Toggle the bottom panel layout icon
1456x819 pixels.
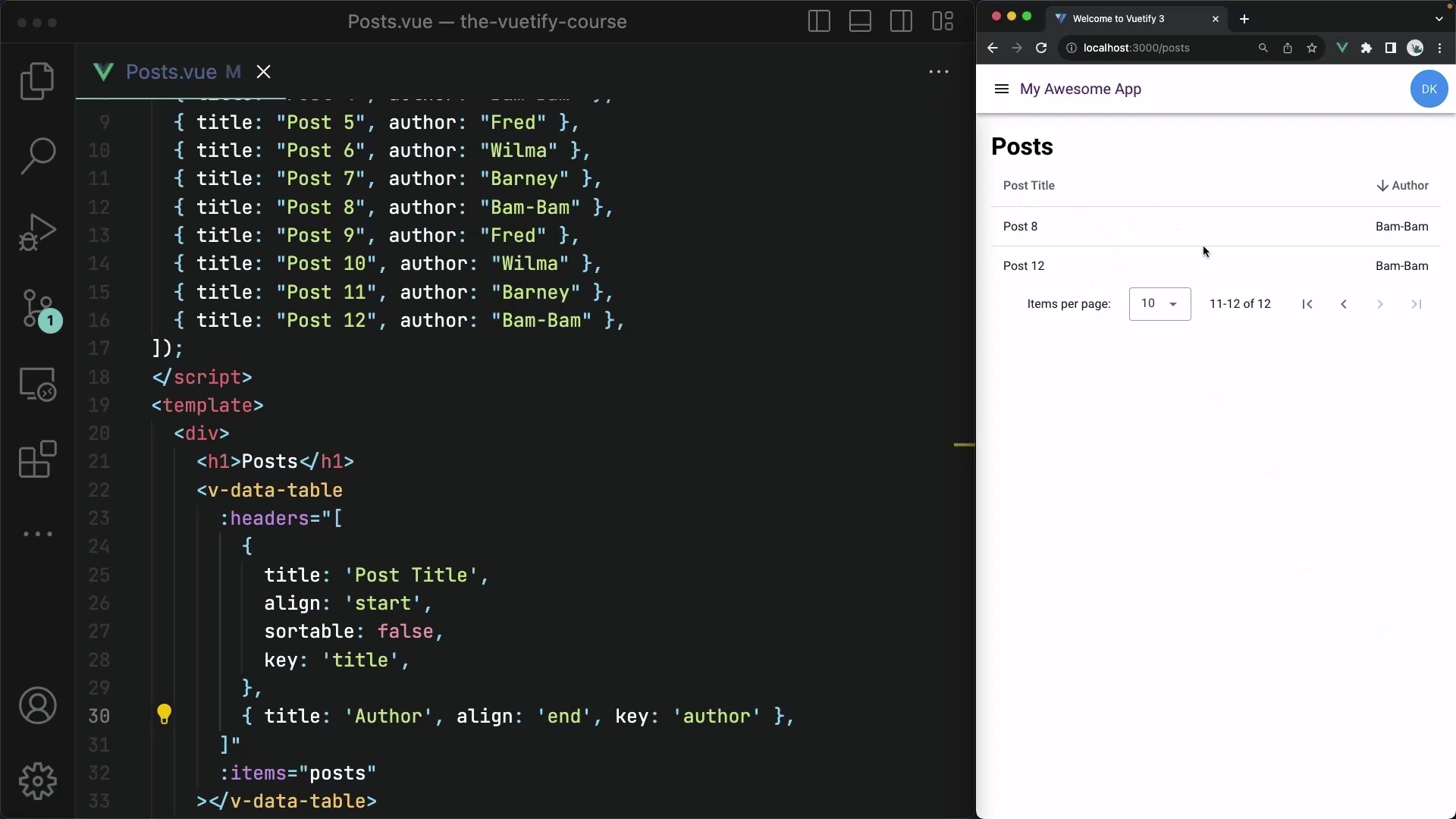pos(860,21)
